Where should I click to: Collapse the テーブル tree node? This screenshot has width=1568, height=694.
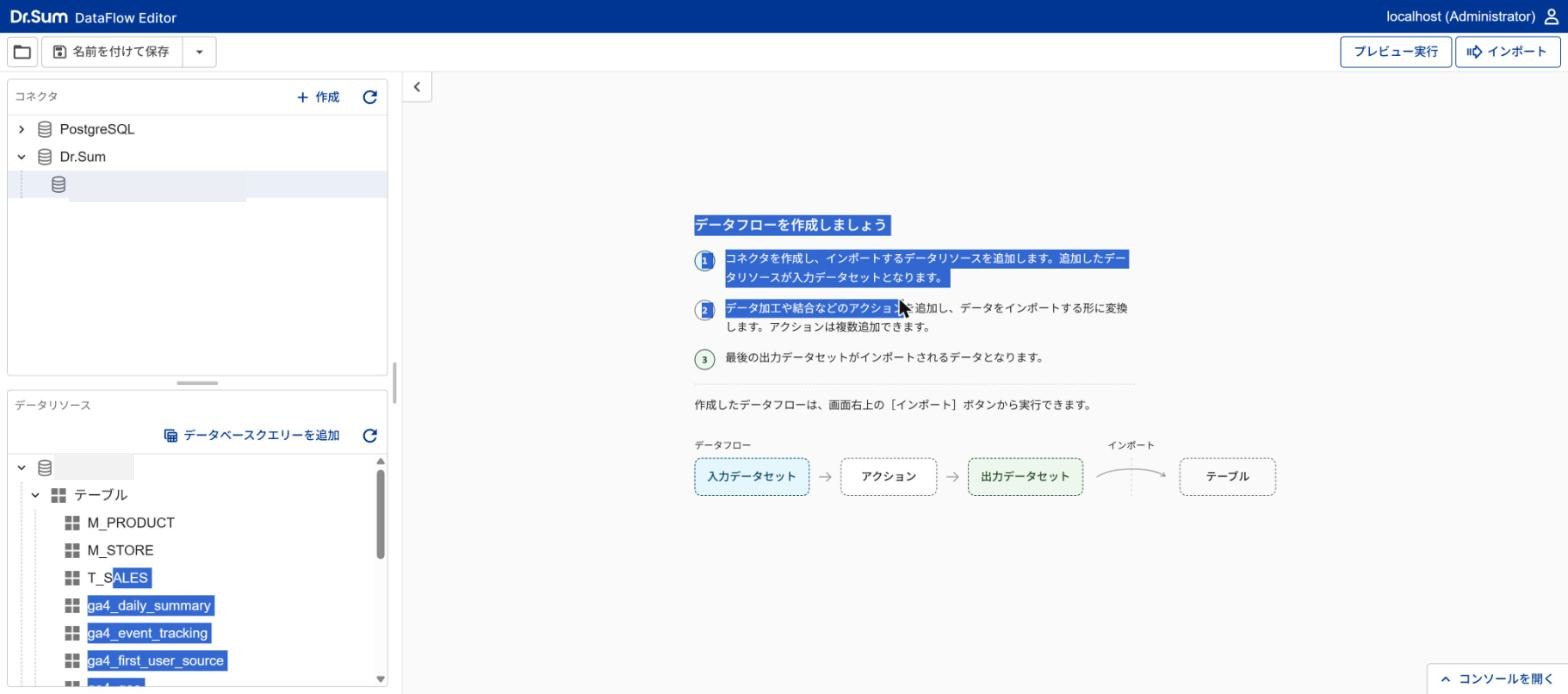tap(35, 495)
